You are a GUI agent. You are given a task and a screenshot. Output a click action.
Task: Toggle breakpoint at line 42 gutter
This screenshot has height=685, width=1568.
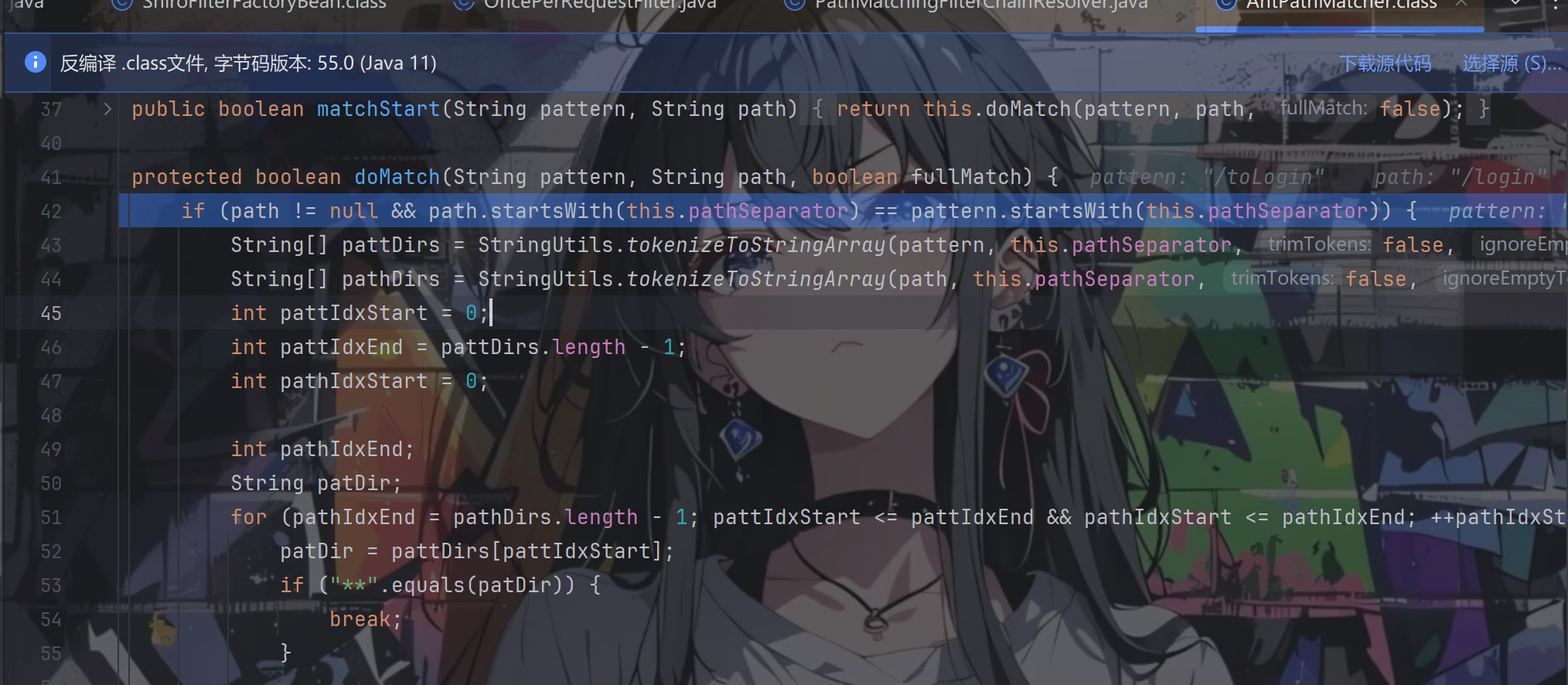coord(51,211)
